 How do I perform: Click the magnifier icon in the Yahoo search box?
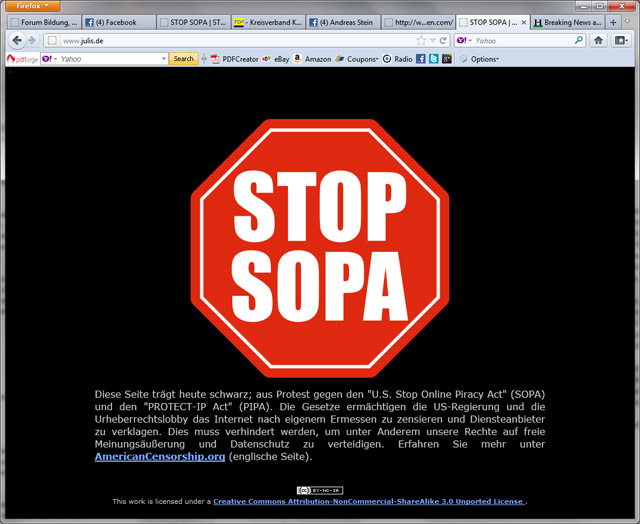pos(579,41)
